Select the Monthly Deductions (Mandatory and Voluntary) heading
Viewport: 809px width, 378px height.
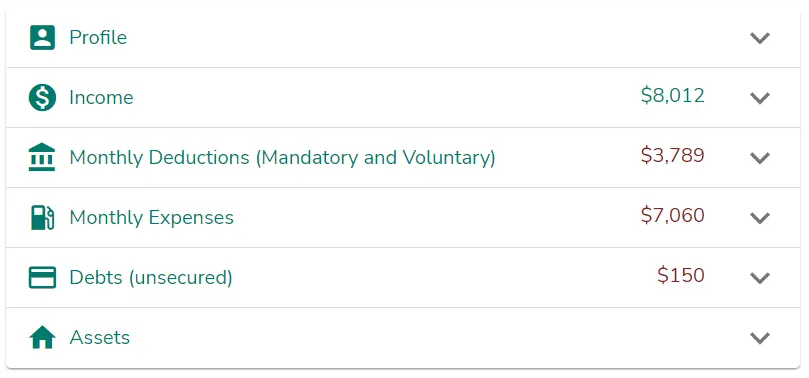tap(282, 157)
